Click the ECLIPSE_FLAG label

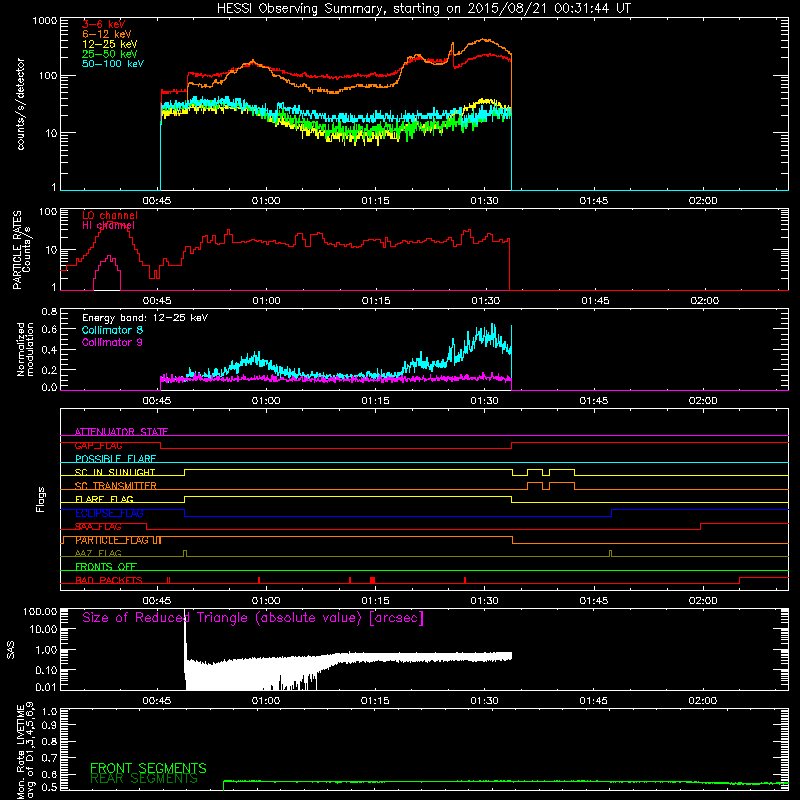[x=109, y=513]
